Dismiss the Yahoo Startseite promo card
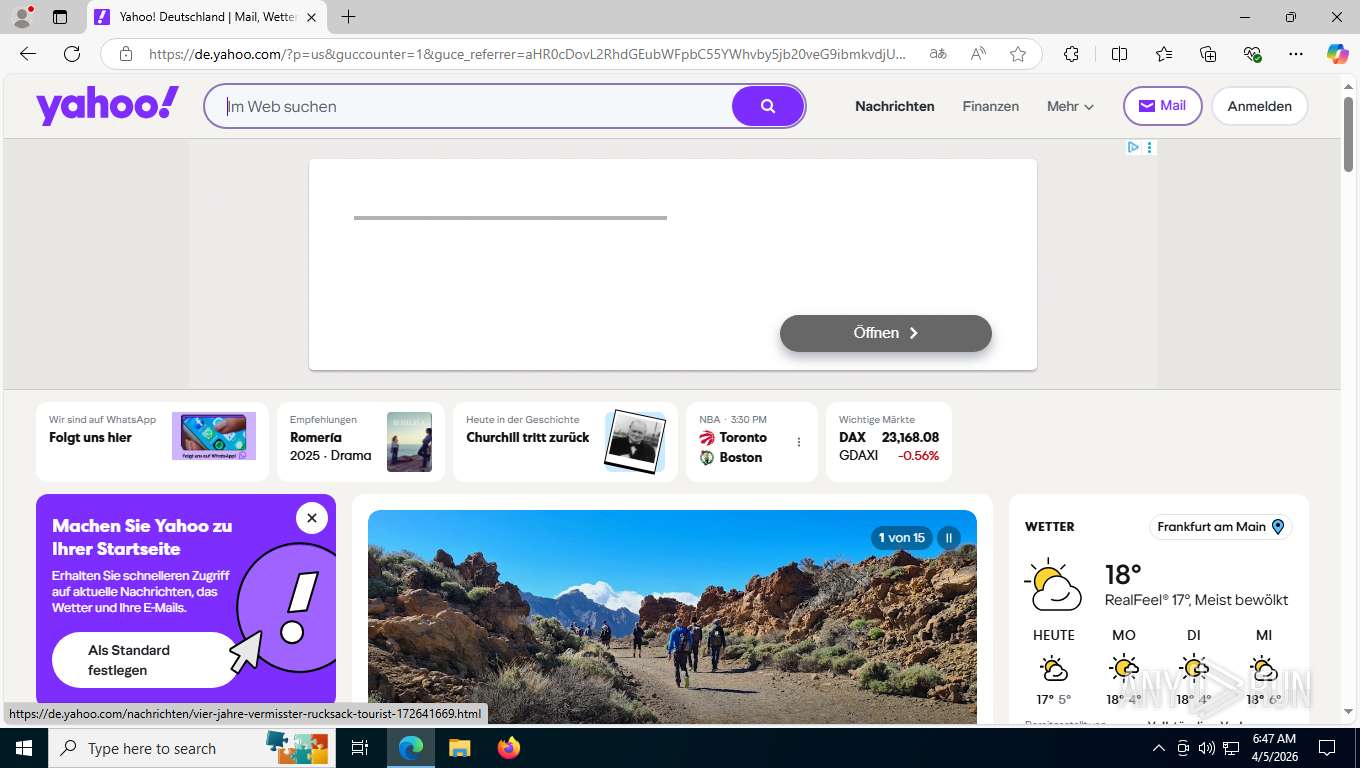The width and height of the screenshot is (1360, 768). [x=312, y=518]
